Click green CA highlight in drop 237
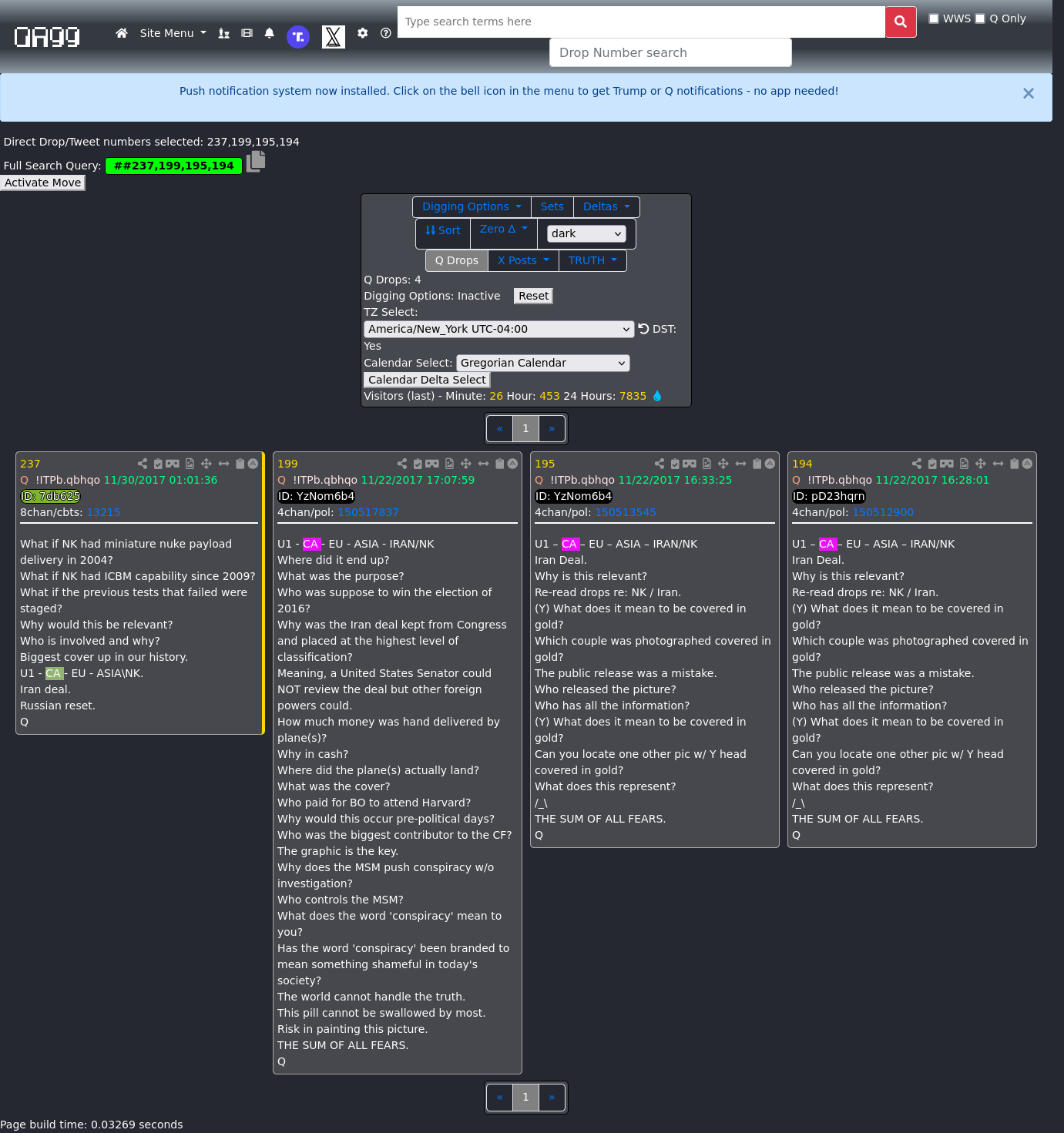The width and height of the screenshot is (1064, 1133). tap(54, 673)
